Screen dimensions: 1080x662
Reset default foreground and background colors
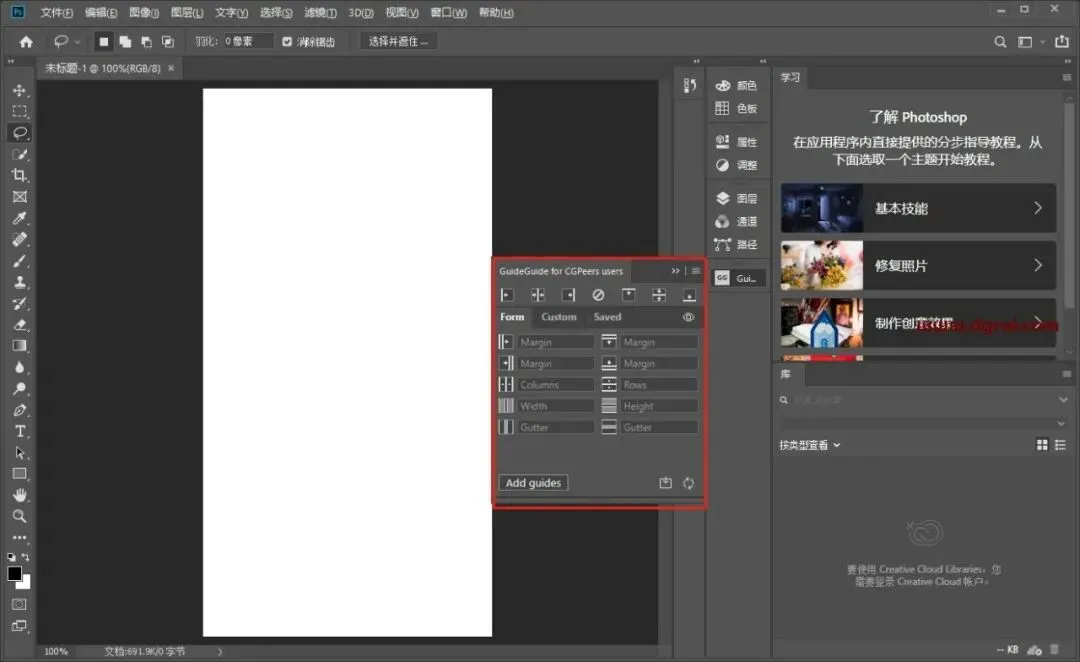12,557
